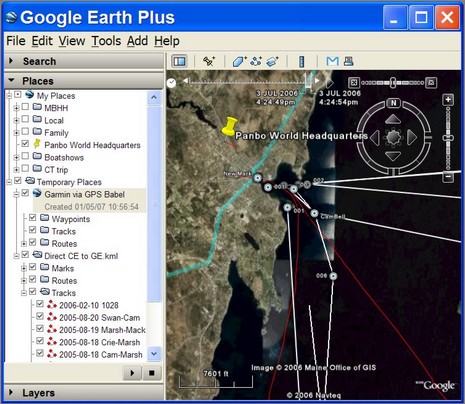Open the Help menu
Screen dimensions: 465x404
point(167,41)
